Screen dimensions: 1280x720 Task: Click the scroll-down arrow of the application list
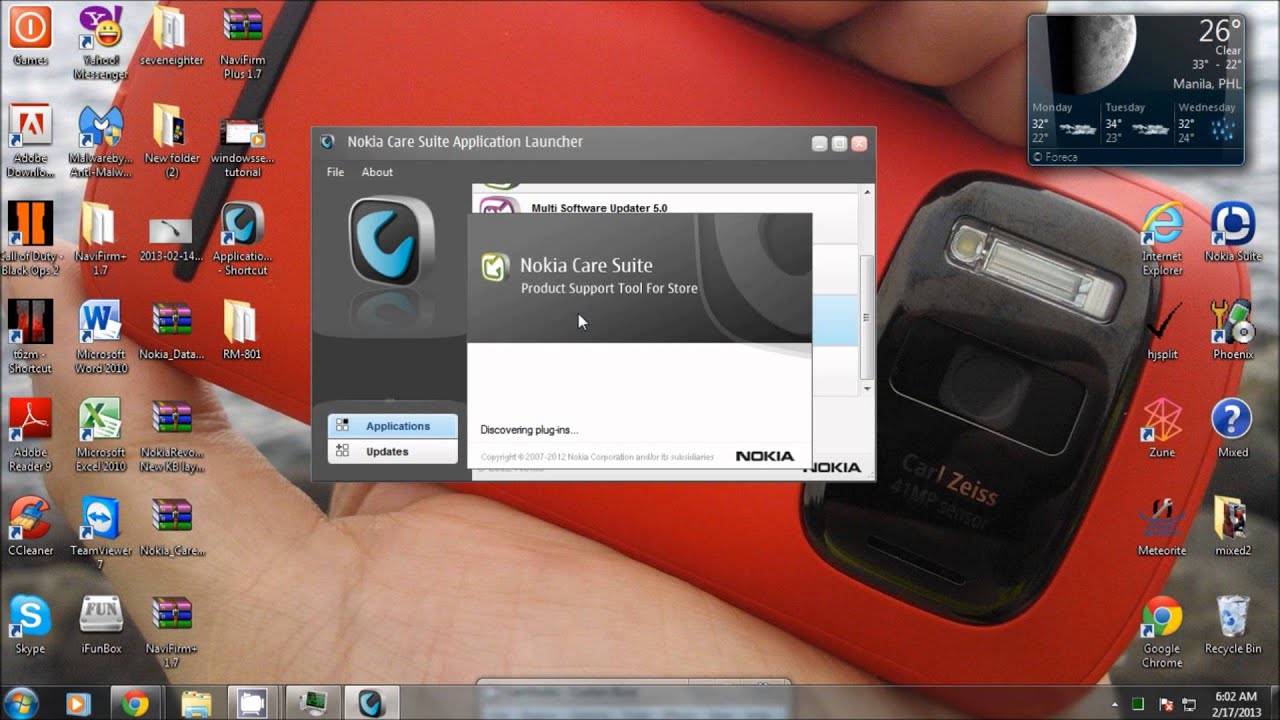click(x=867, y=387)
